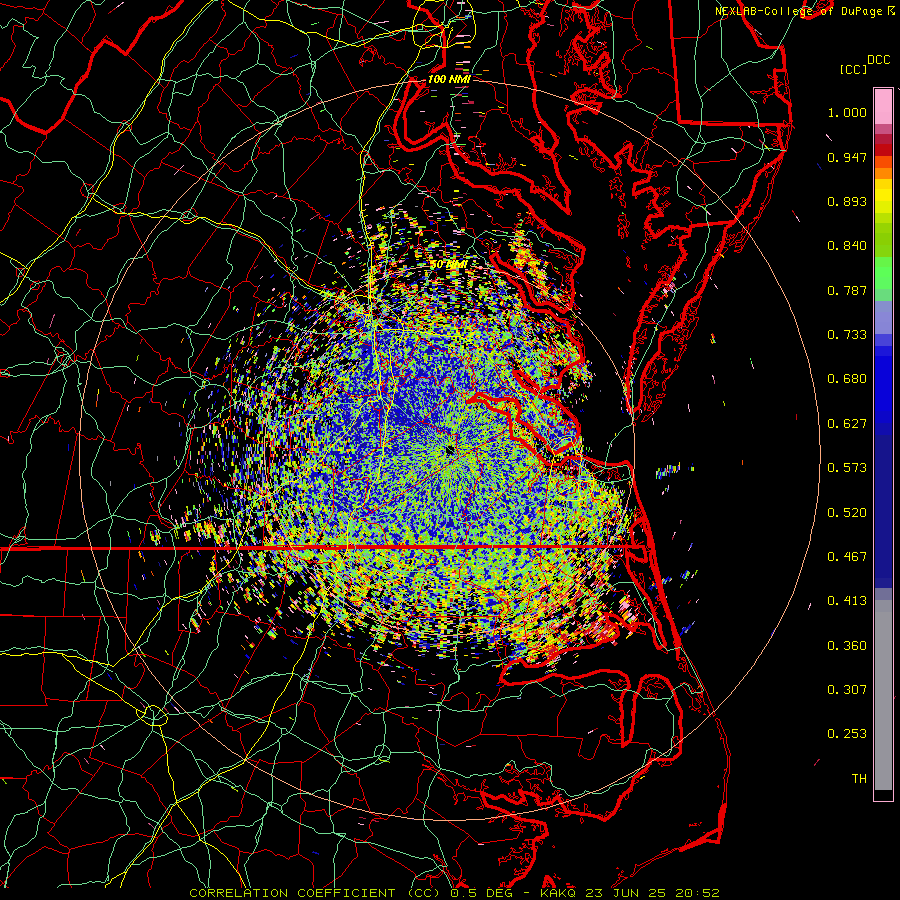Click the KAKQ radar site center point
900x900 pixels.
[x=449, y=451]
